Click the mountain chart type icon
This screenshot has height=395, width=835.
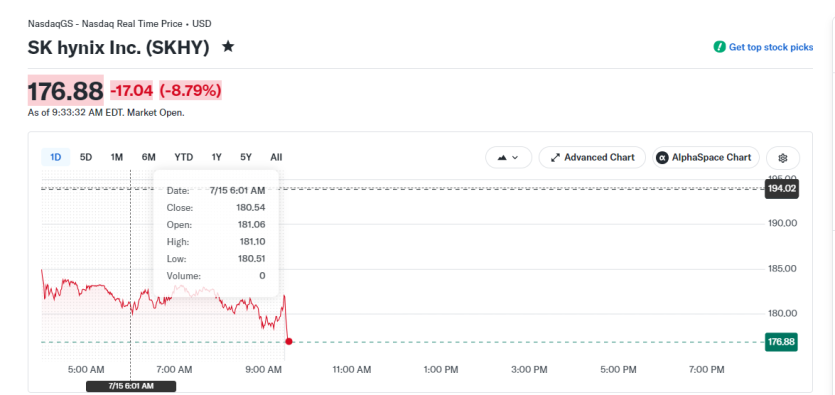(x=502, y=158)
